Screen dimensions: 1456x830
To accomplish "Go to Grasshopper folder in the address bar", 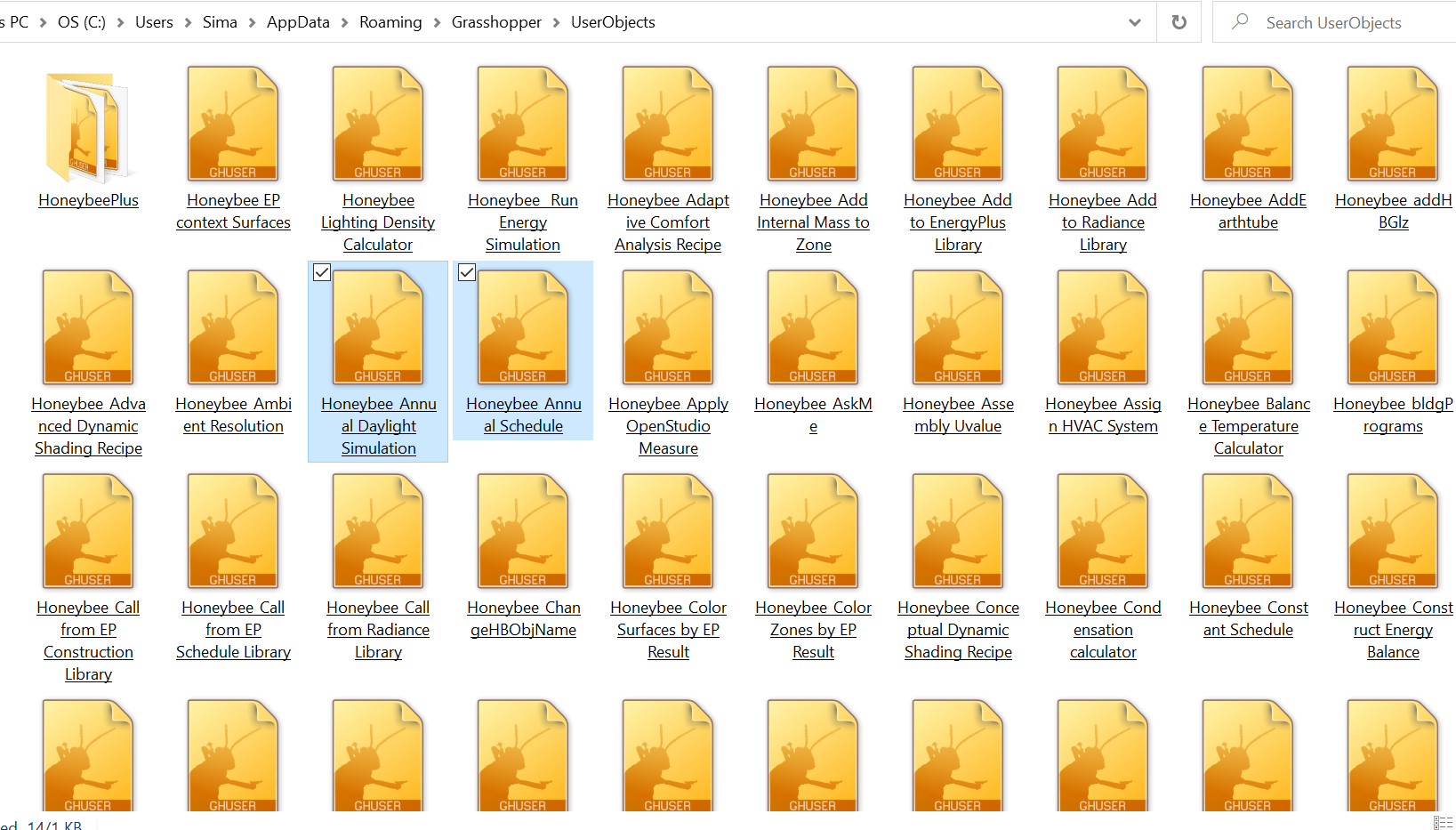I will coord(496,22).
